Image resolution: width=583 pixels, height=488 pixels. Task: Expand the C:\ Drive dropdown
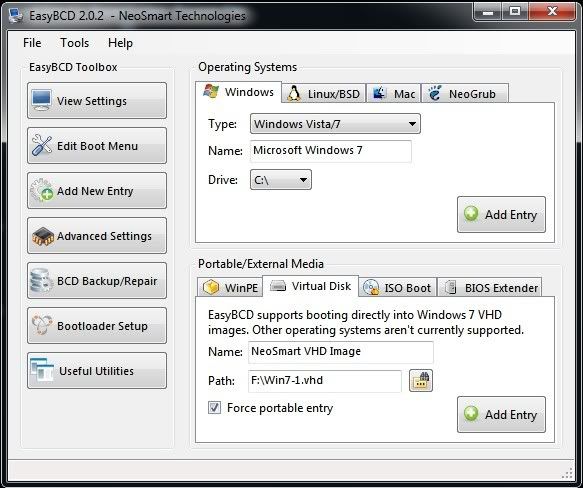pyautogui.click(x=281, y=180)
